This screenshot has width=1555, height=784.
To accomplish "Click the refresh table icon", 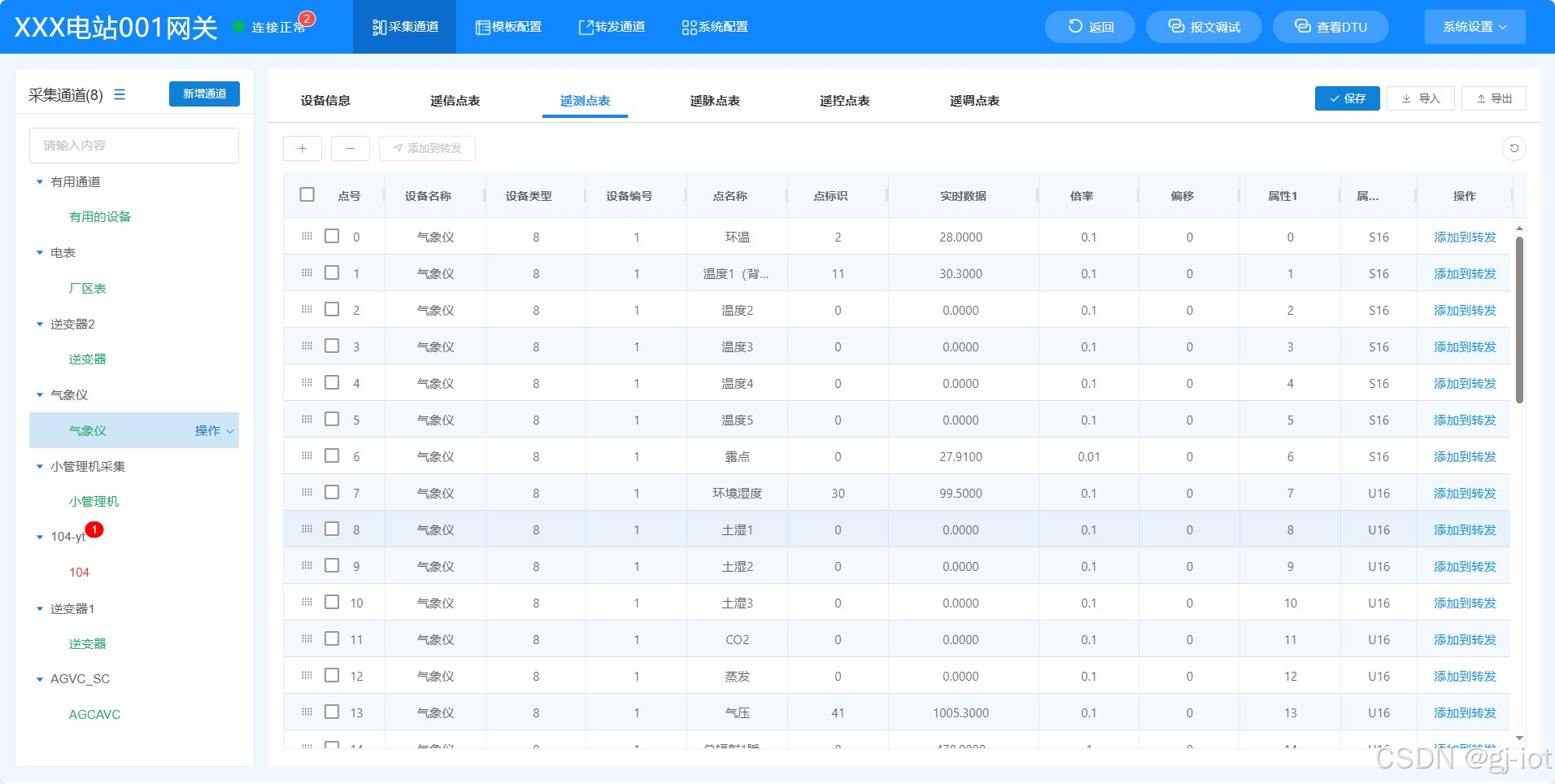I will (1514, 148).
